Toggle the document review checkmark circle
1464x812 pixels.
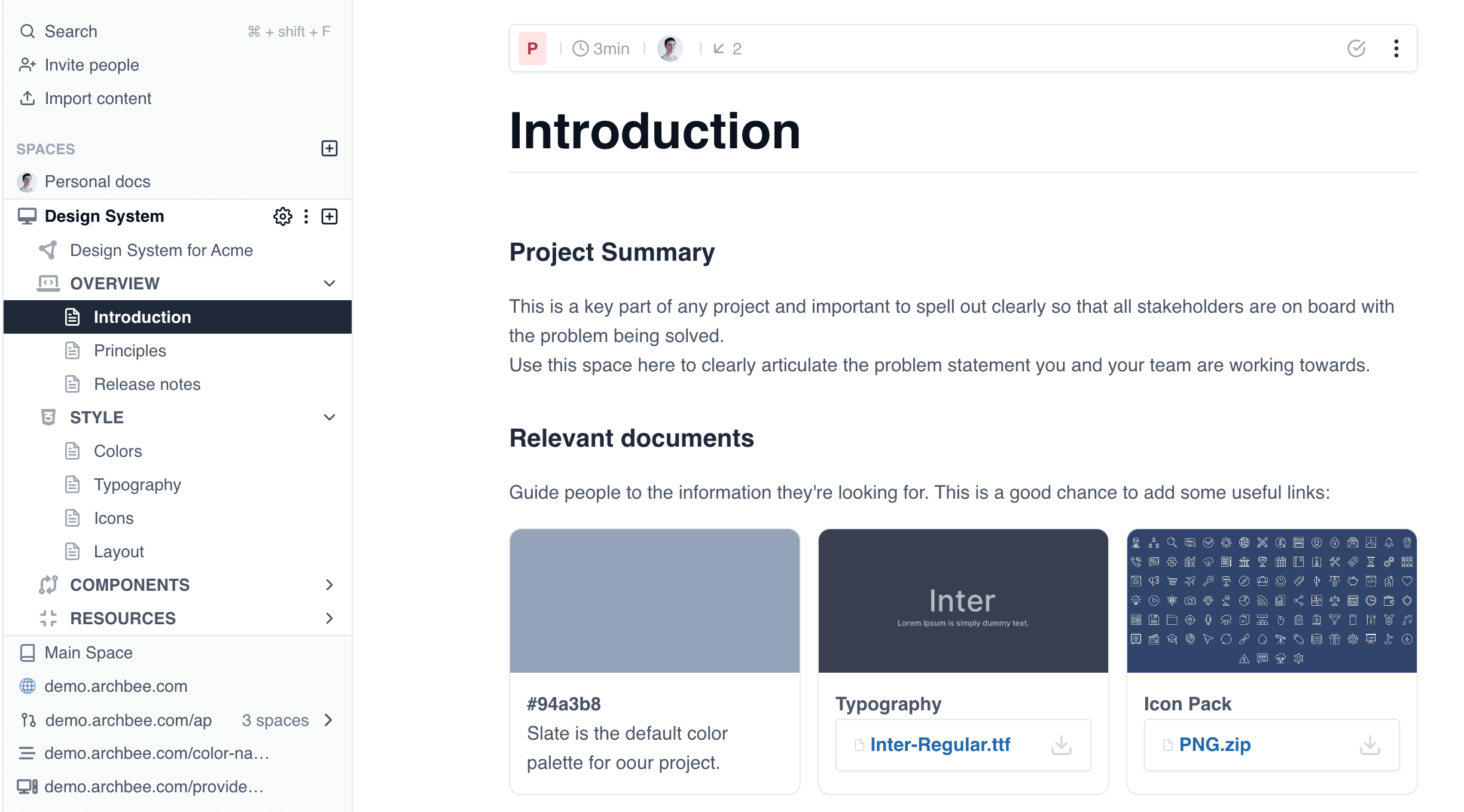(x=1356, y=48)
